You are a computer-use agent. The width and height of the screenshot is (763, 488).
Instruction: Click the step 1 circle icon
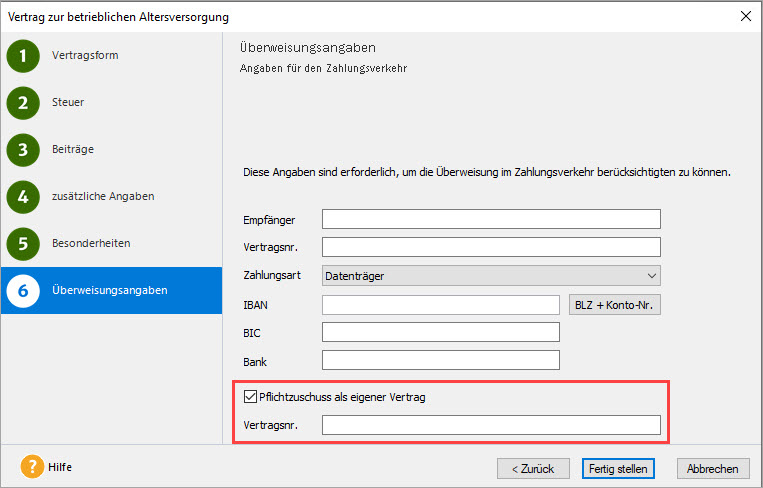(x=23, y=56)
